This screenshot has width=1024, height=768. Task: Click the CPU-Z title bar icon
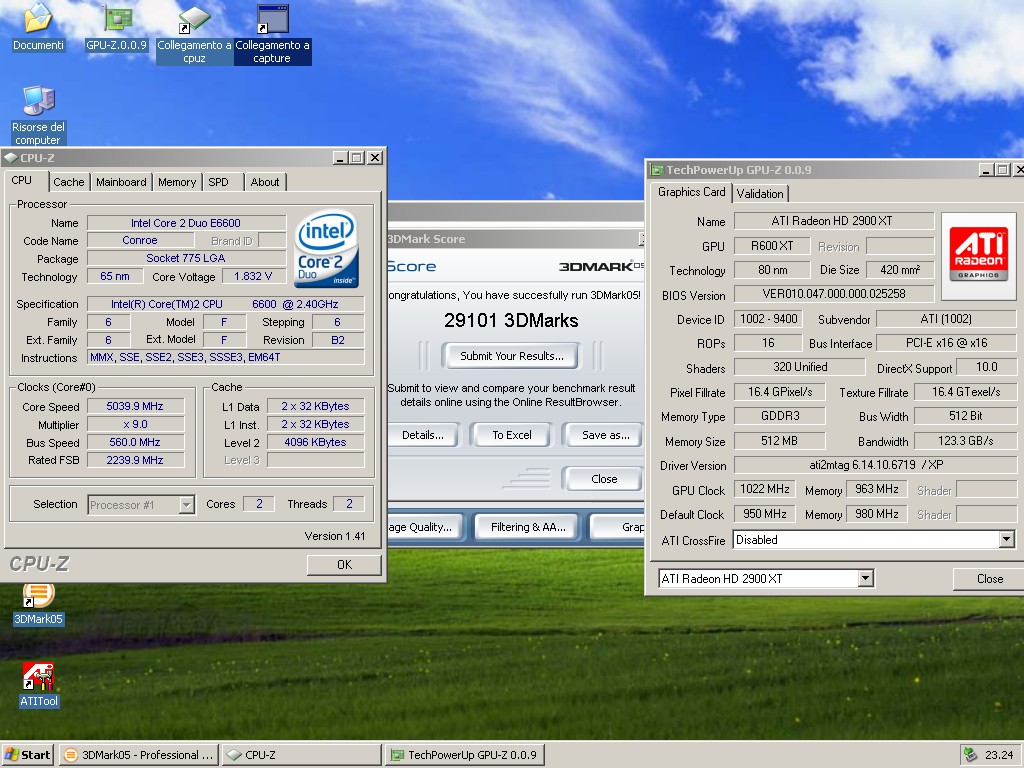click(x=10, y=158)
